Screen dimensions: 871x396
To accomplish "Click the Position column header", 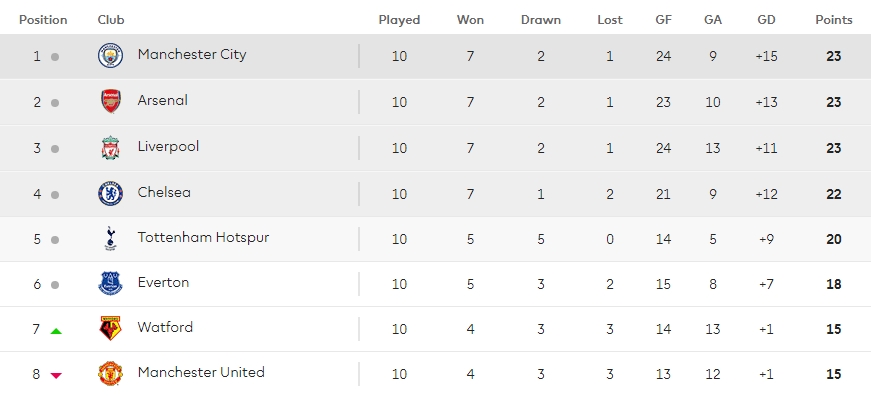I will [x=43, y=20].
